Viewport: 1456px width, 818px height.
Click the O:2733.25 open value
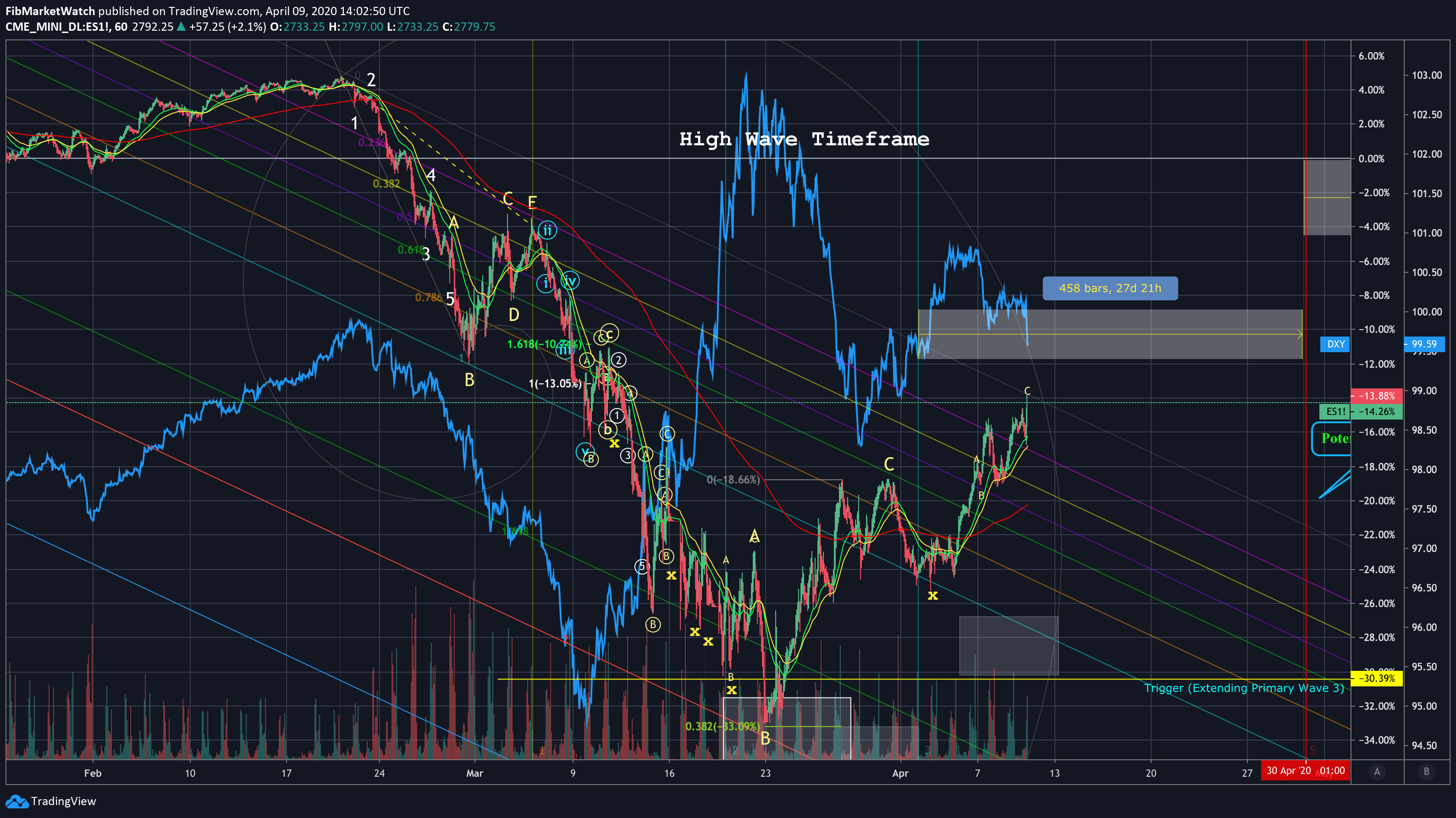298,27
